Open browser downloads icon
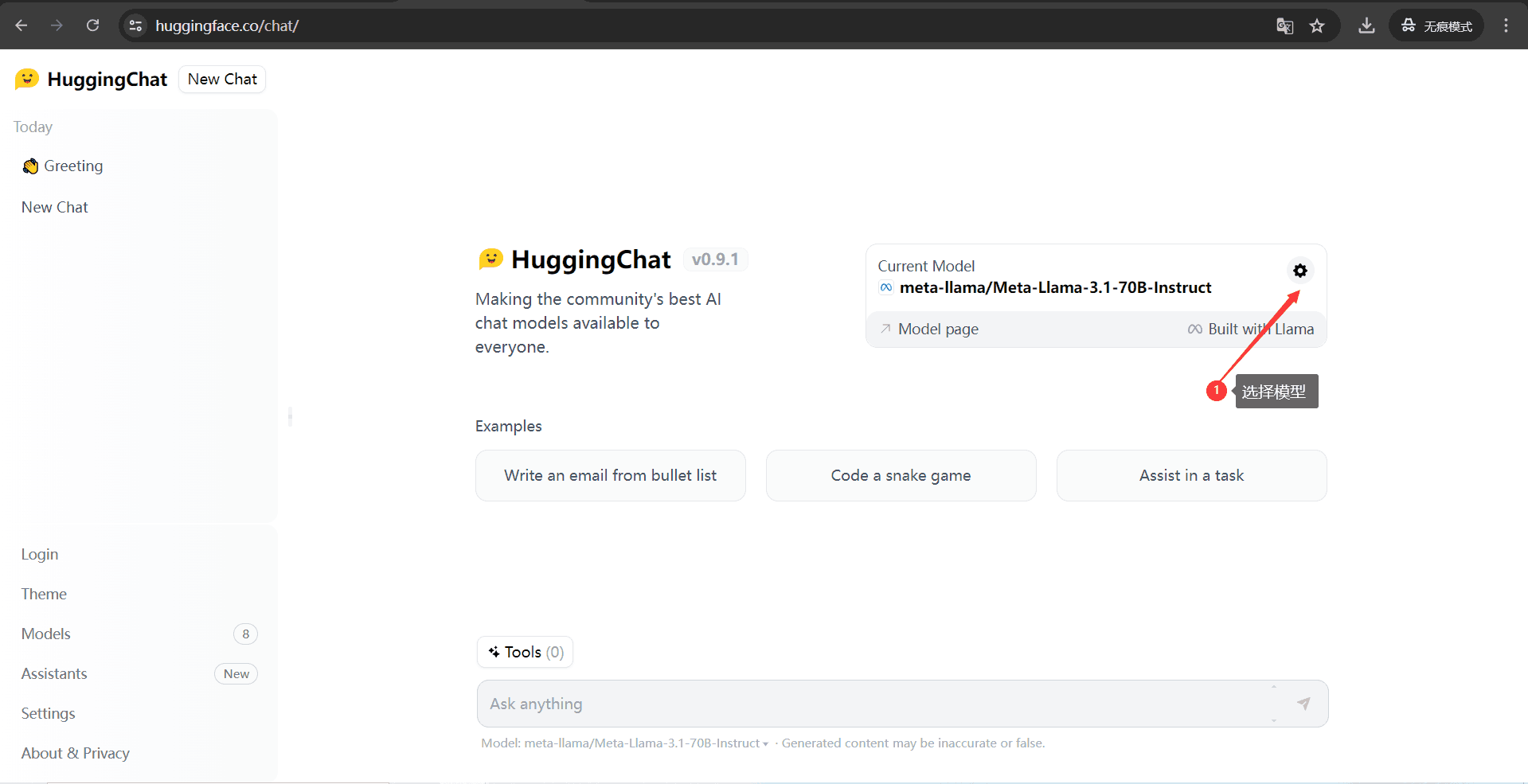Screen dimensions: 1528x784 1366,25
